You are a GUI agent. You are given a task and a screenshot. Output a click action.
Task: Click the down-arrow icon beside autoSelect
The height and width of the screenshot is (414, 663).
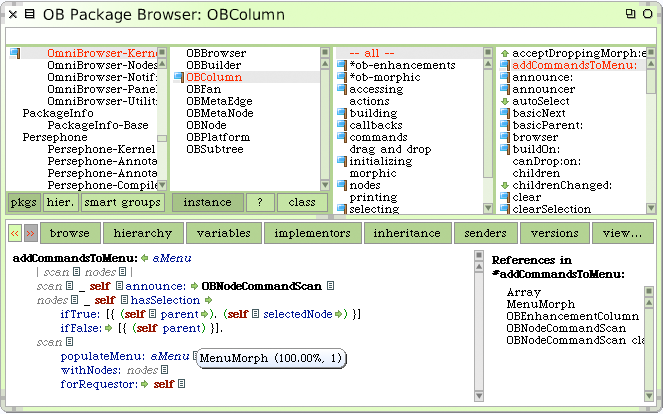pos(505,101)
